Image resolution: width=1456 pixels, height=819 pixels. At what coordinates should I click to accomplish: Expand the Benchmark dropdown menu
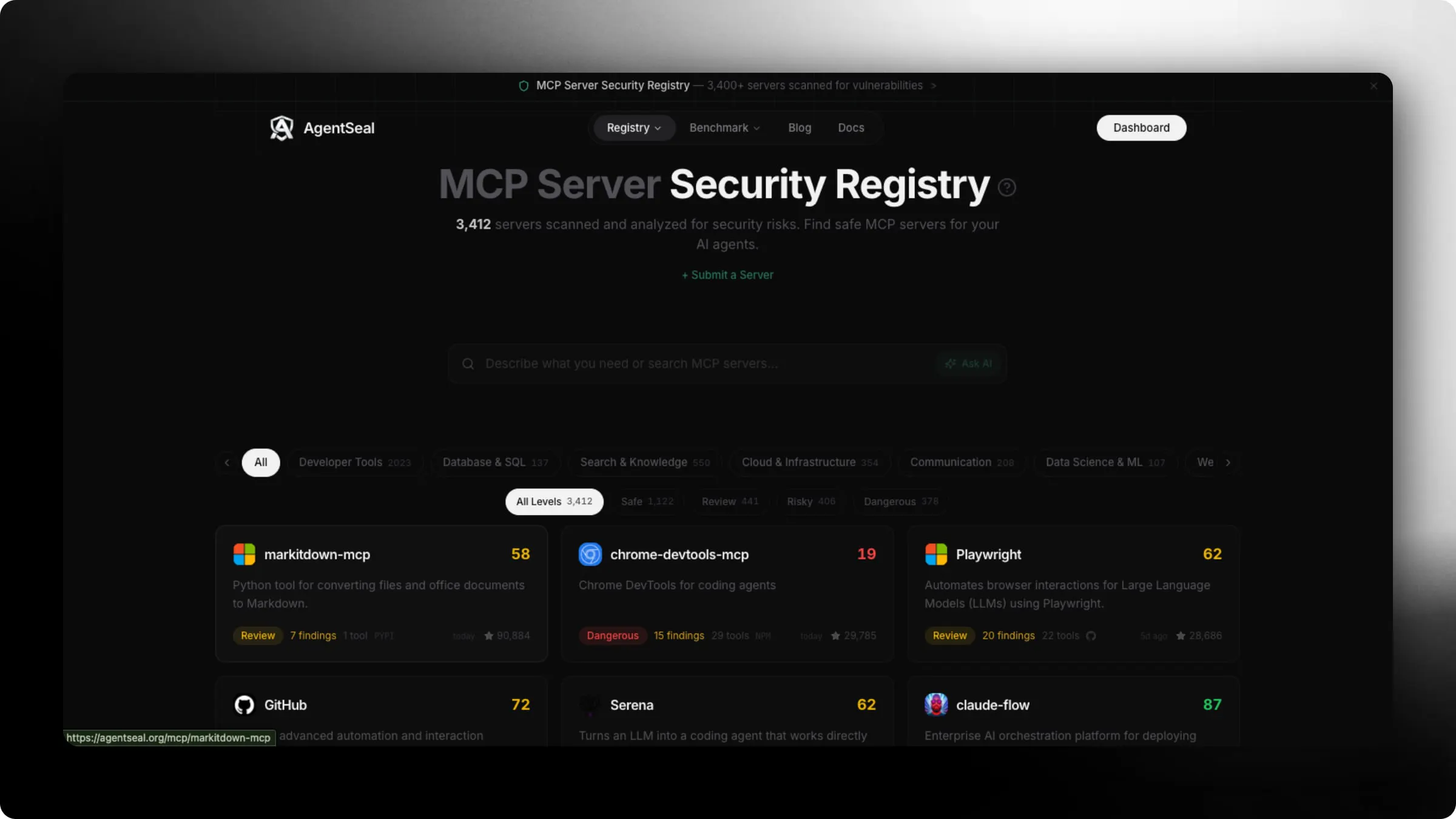click(724, 128)
